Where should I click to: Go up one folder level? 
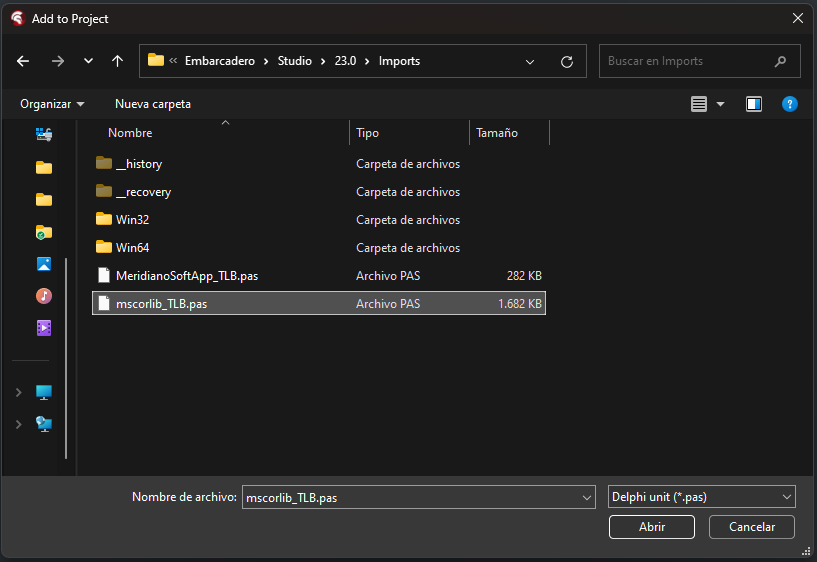pos(117,61)
